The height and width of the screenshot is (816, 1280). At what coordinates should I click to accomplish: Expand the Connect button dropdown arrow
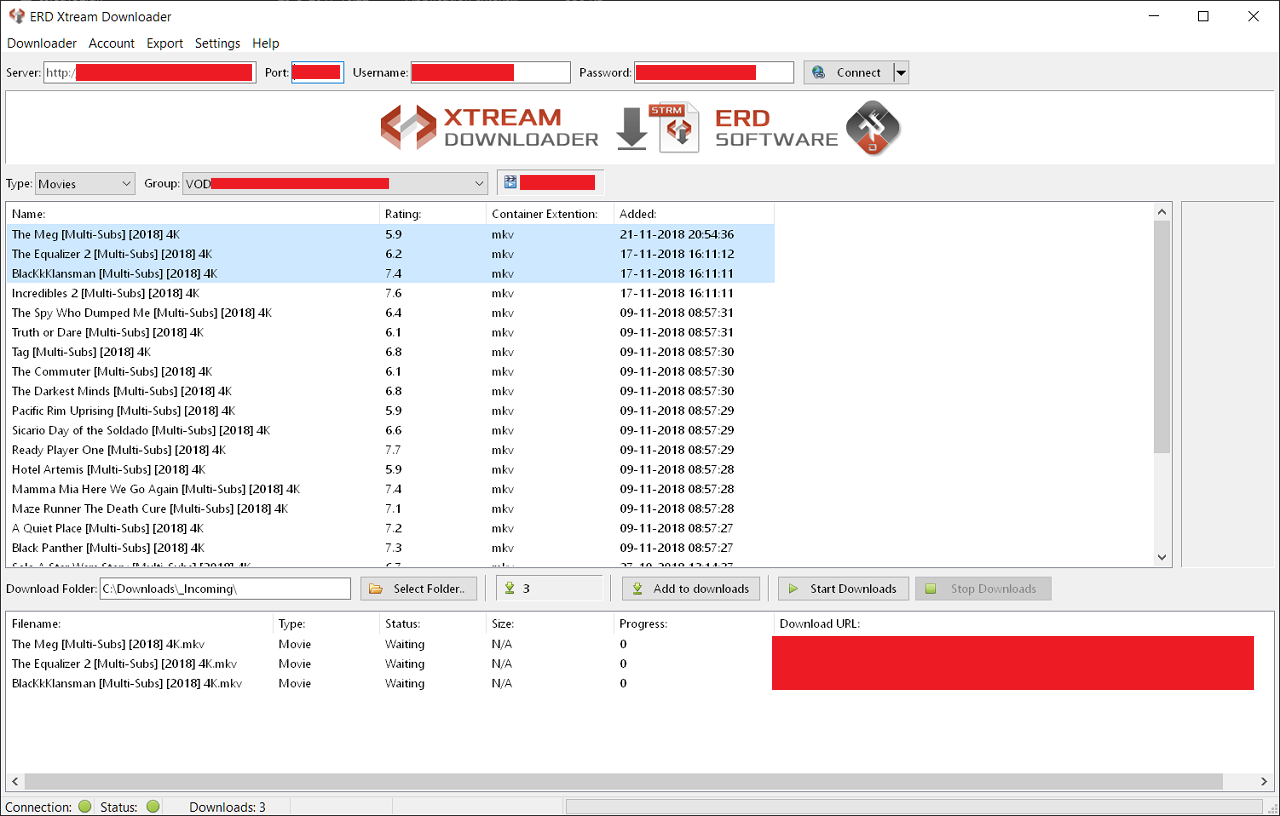point(901,72)
